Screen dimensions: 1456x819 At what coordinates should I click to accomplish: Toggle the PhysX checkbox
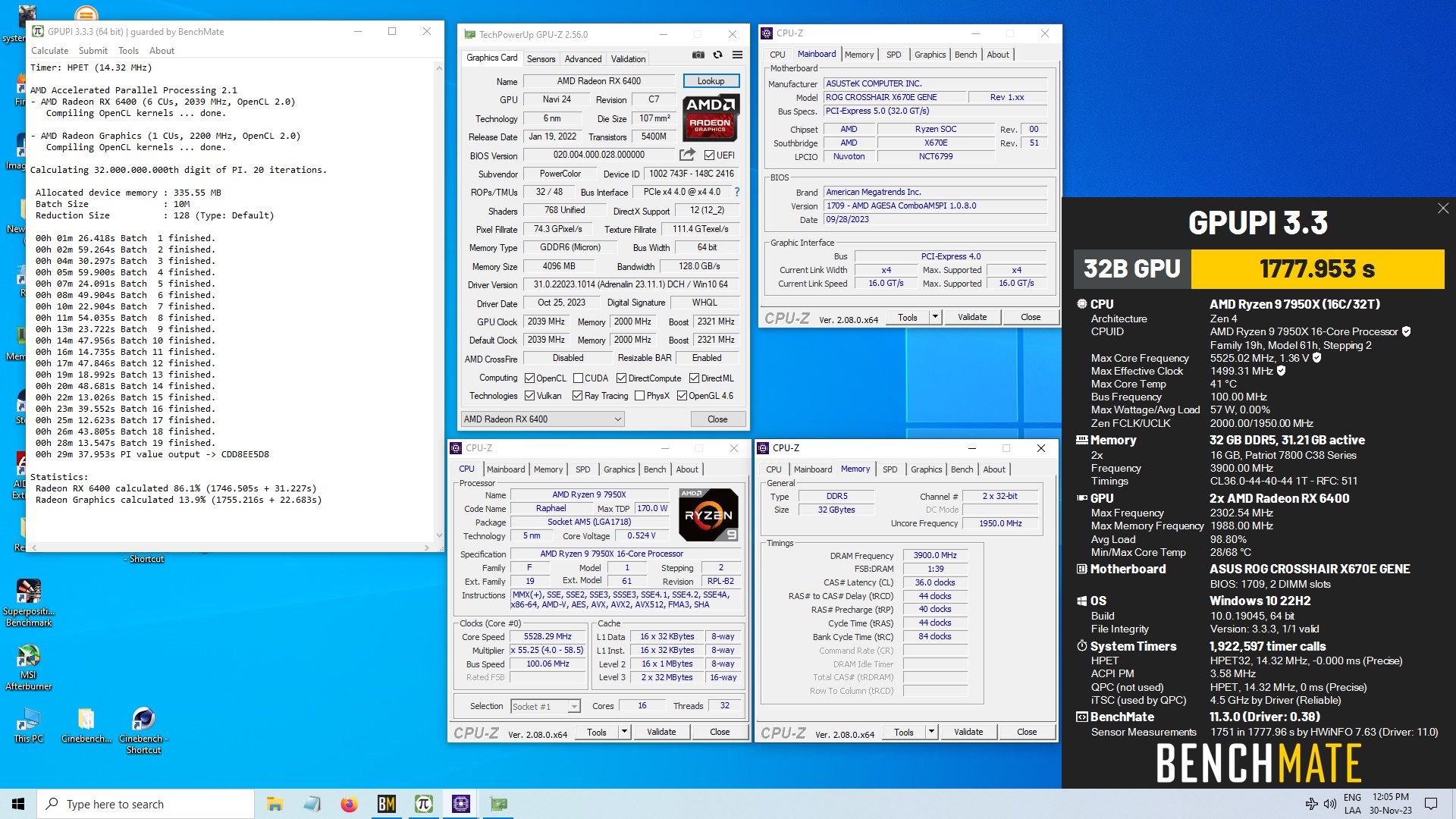(x=639, y=396)
